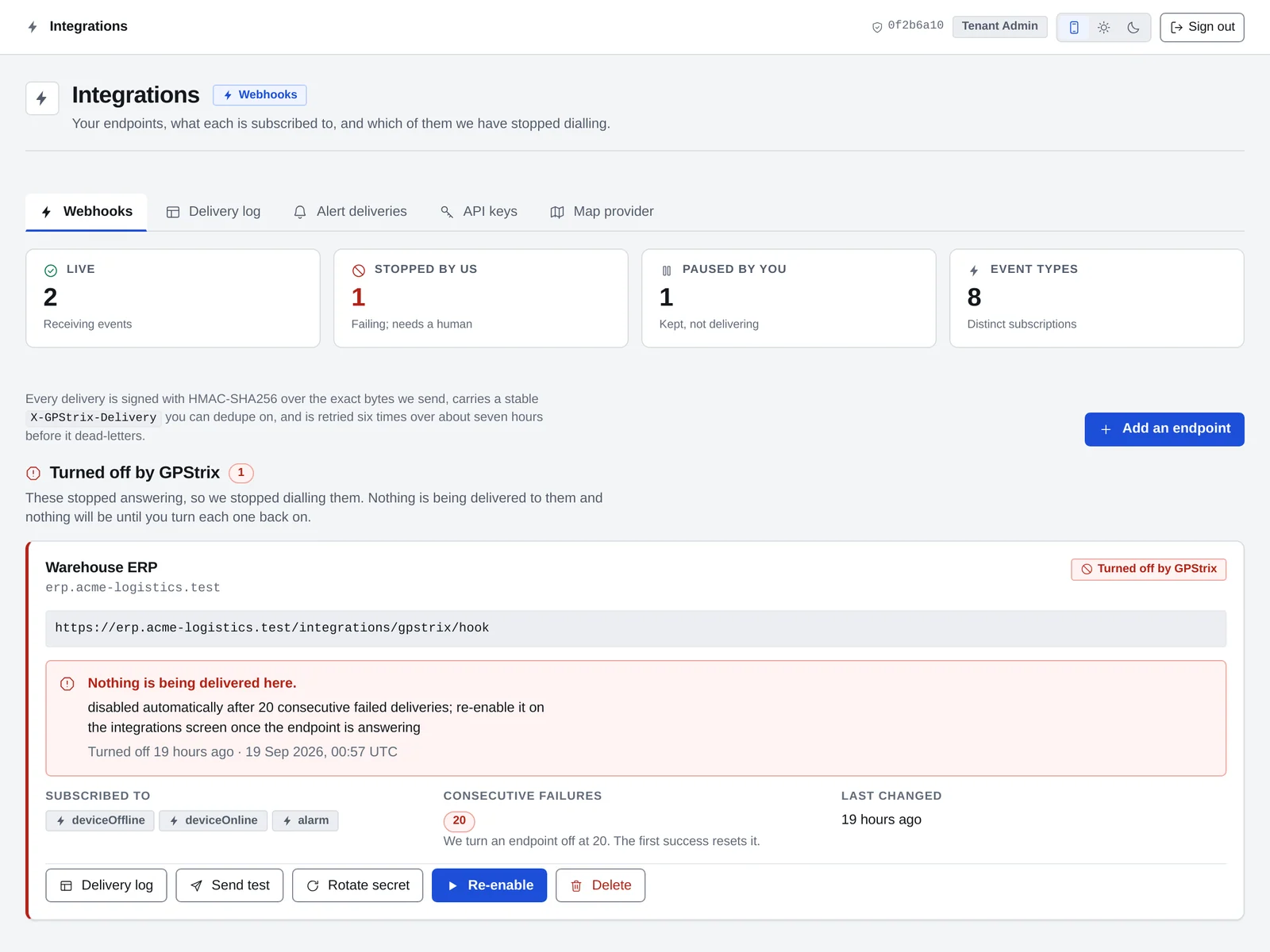The image size is (1270, 952).
Task: Click the Webhooks badge beside Integrations title
Action: (260, 95)
